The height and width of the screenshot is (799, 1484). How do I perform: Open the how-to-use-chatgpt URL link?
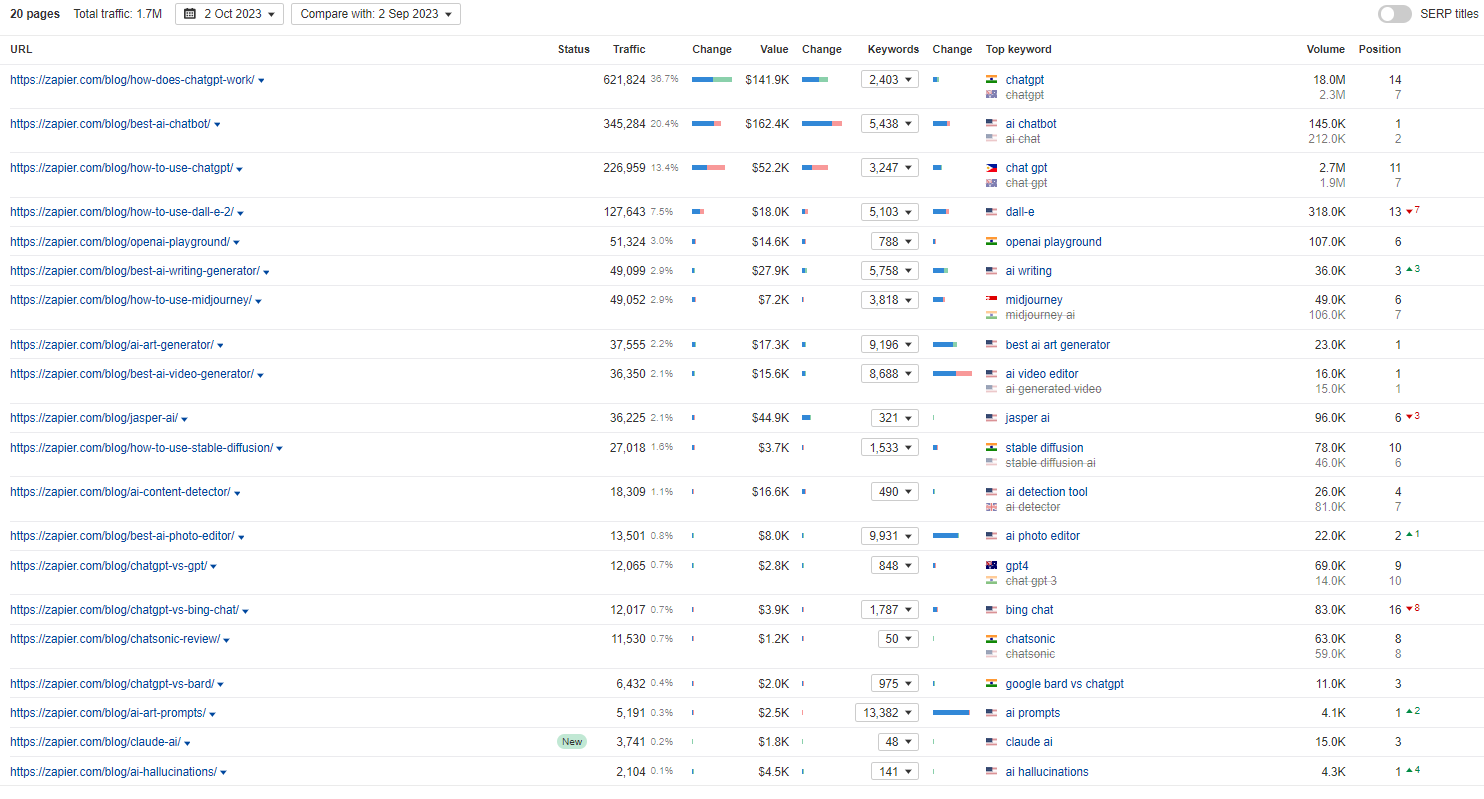(121, 168)
